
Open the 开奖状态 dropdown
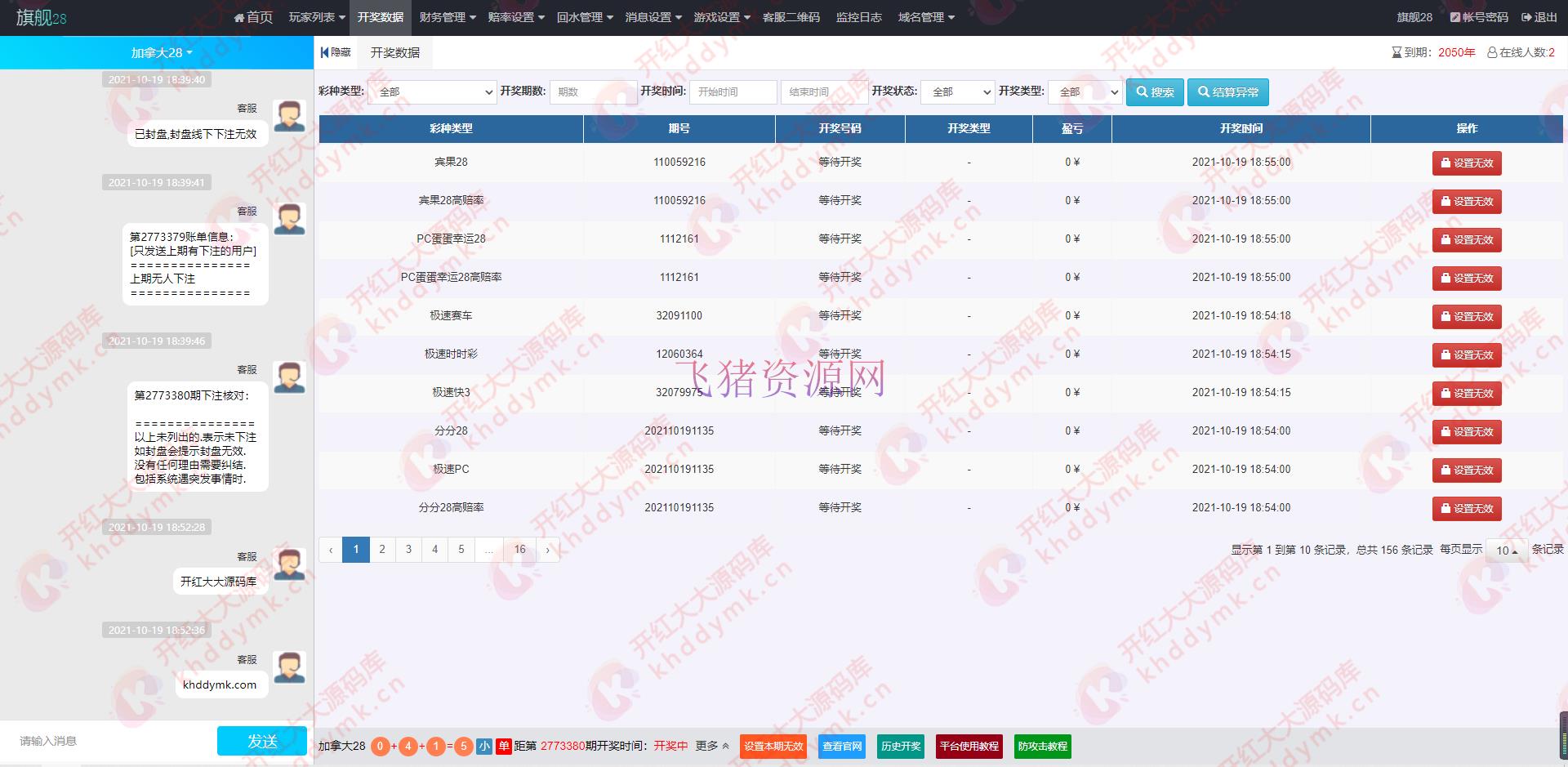tap(956, 92)
